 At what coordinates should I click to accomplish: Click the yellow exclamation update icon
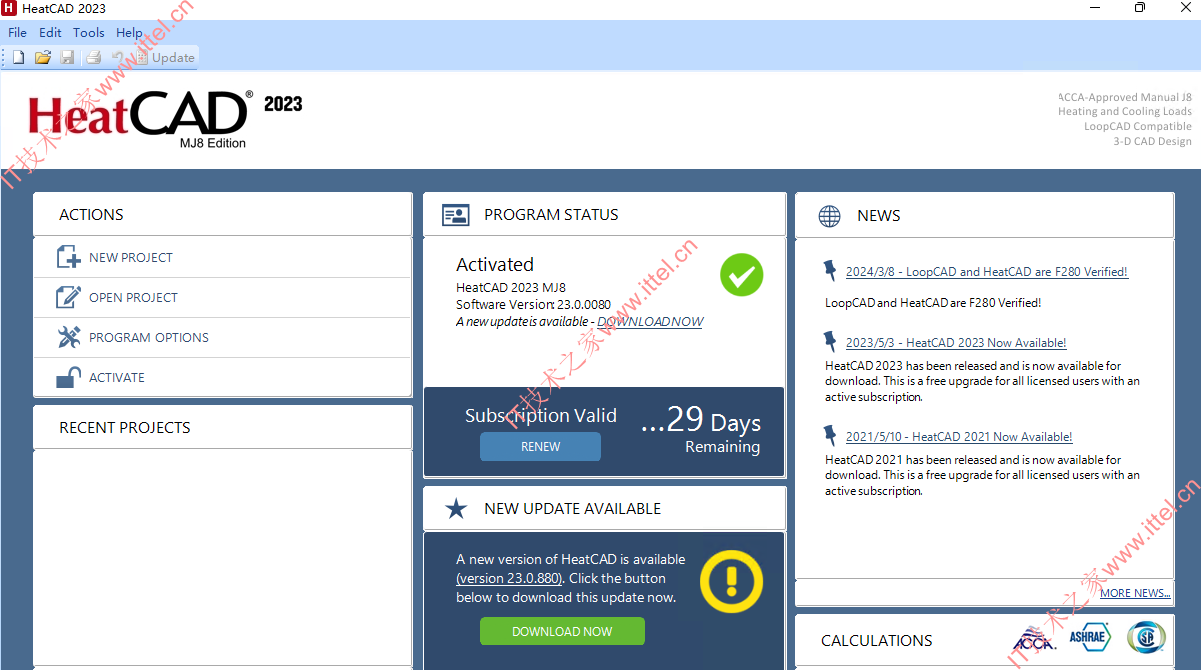coord(731,581)
